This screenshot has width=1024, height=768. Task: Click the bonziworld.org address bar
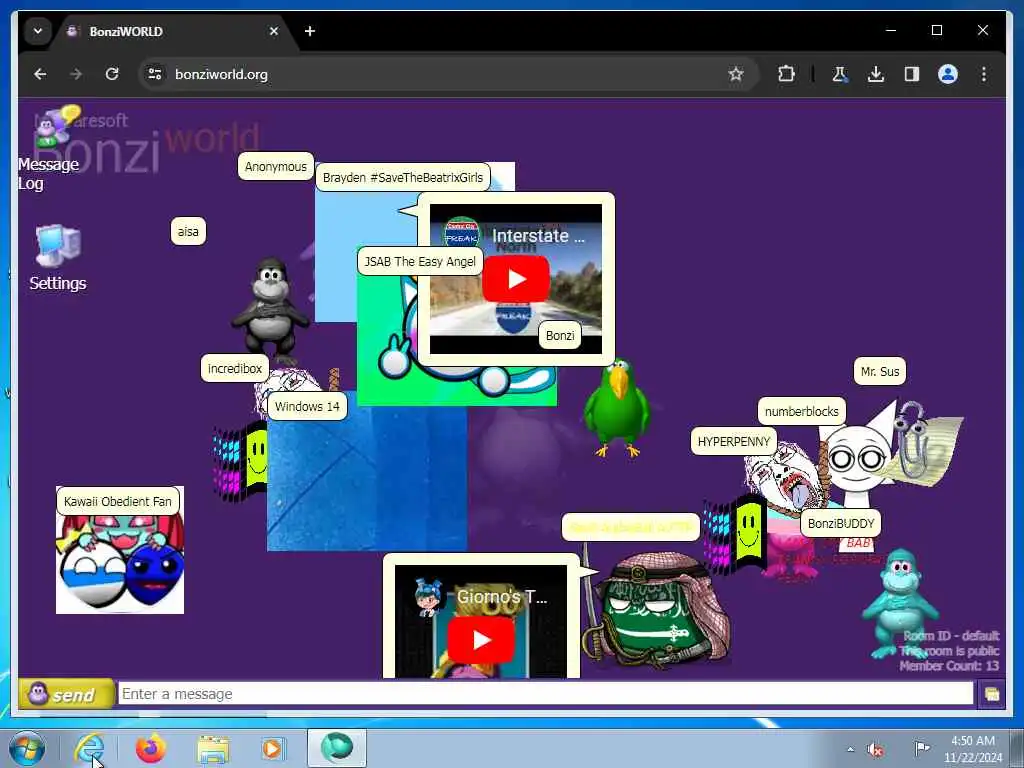tap(447, 74)
